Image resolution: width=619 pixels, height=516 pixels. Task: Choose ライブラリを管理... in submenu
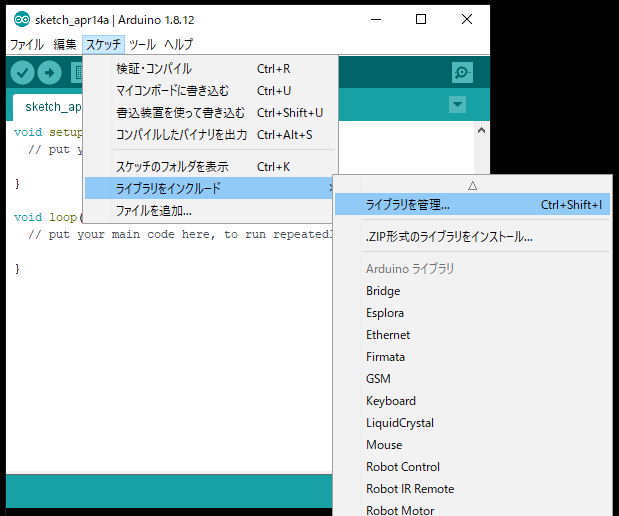(x=473, y=205)
